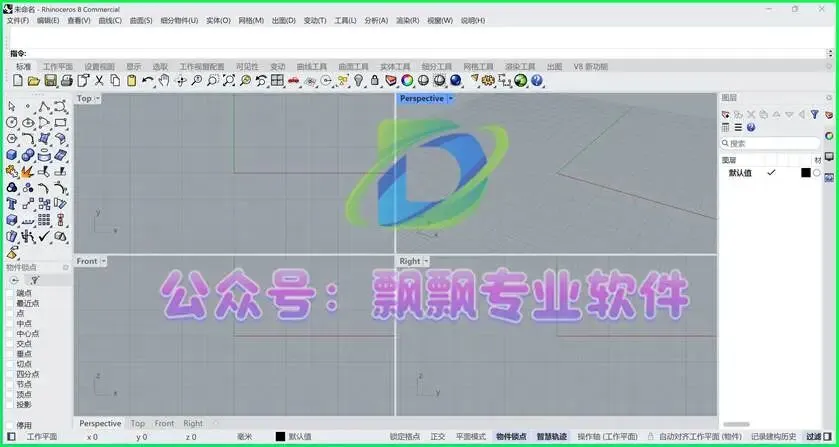Open the Front viewport title dropdown
839x447 pixels.
point(103,261)
